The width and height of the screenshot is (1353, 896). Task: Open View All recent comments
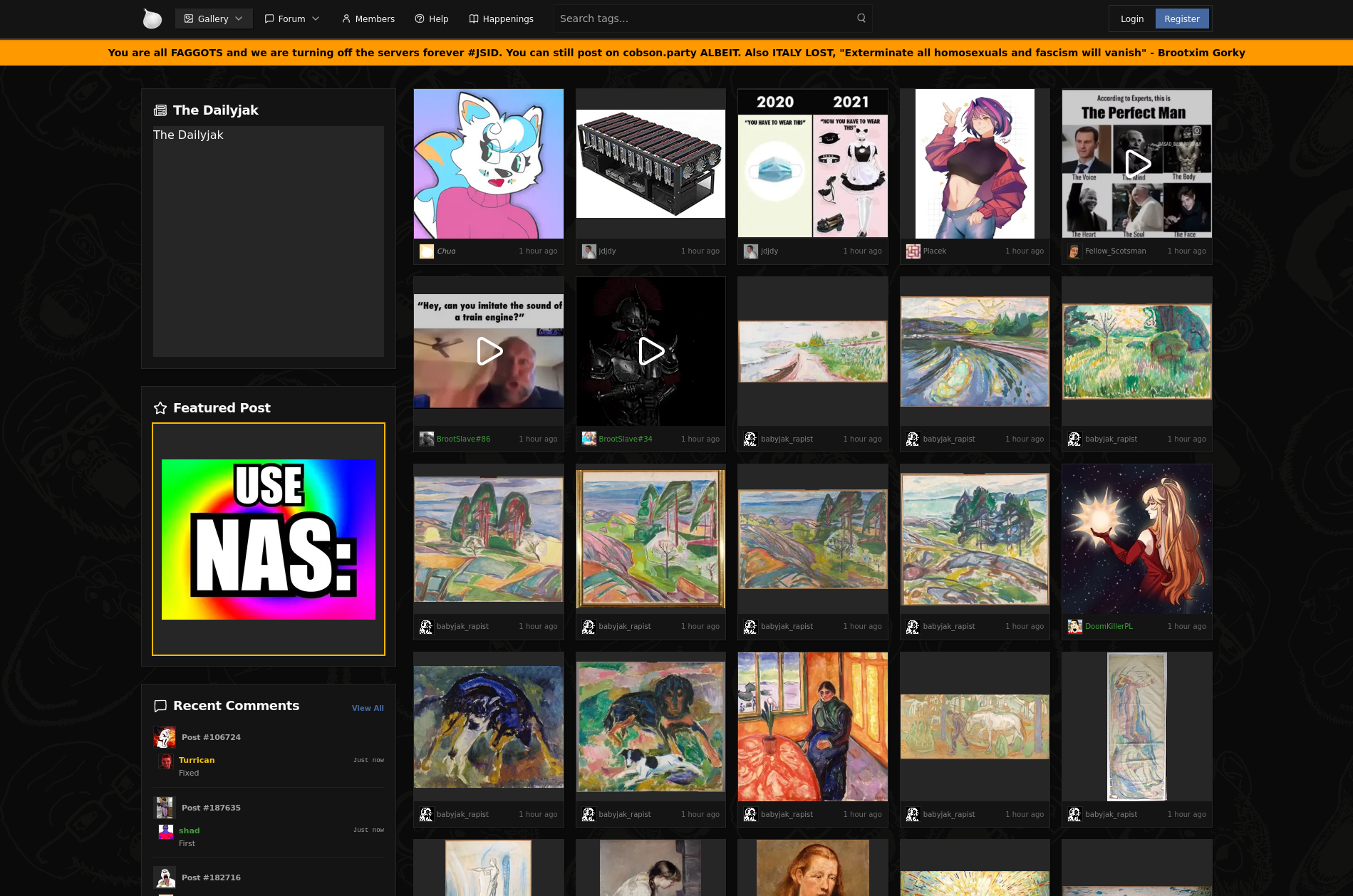(x=368, y=708)
